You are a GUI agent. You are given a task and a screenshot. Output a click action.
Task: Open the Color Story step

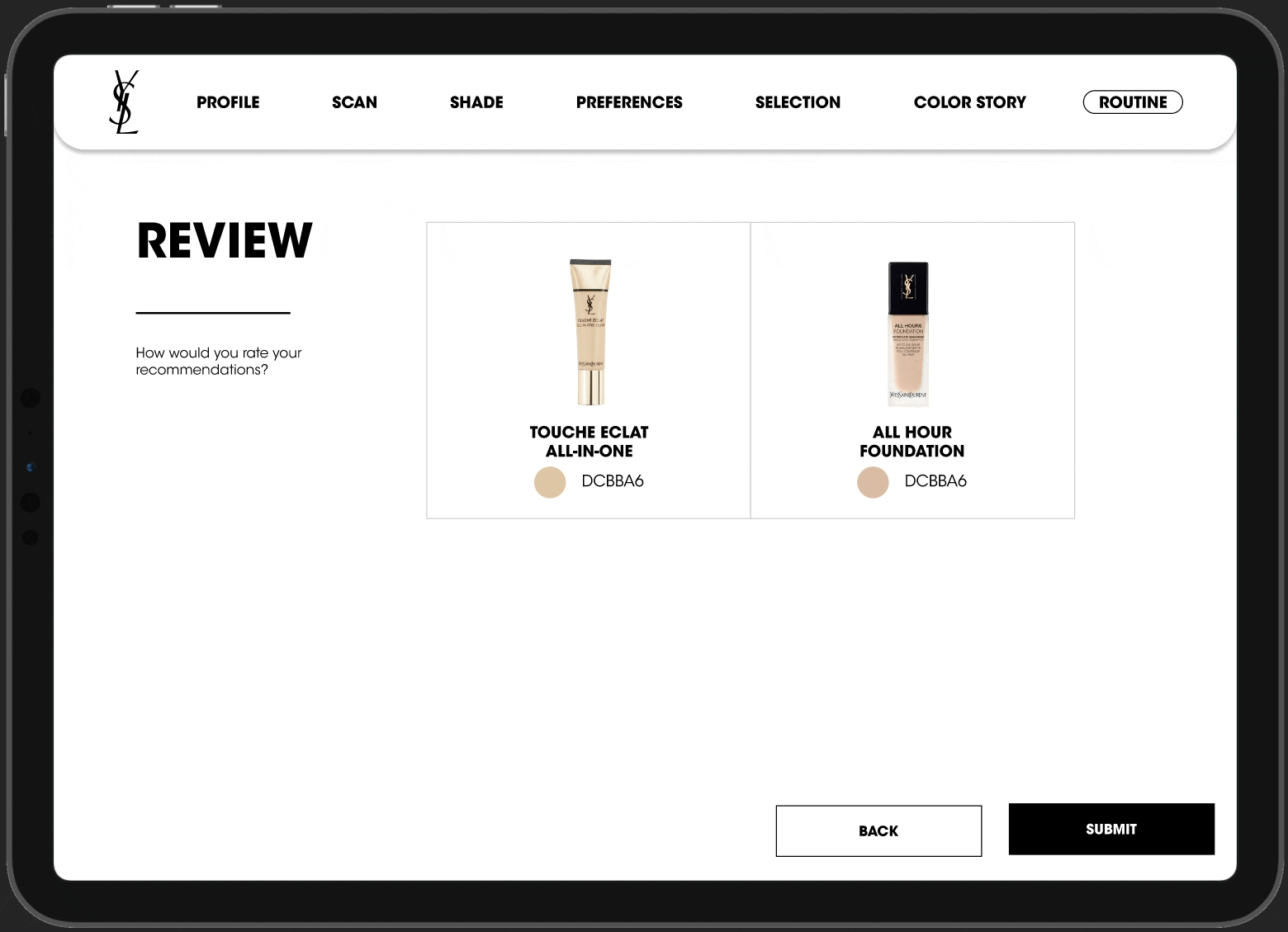[x=969, y=102]
